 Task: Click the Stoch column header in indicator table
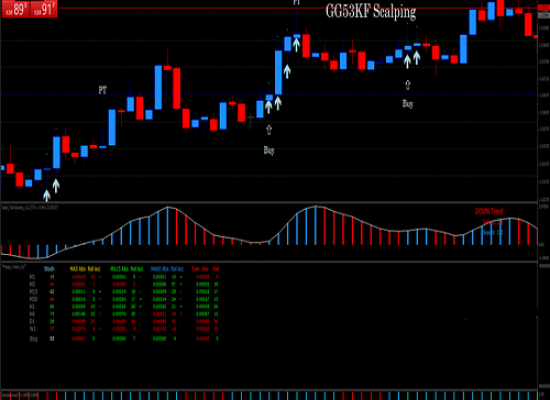point(49,269)
